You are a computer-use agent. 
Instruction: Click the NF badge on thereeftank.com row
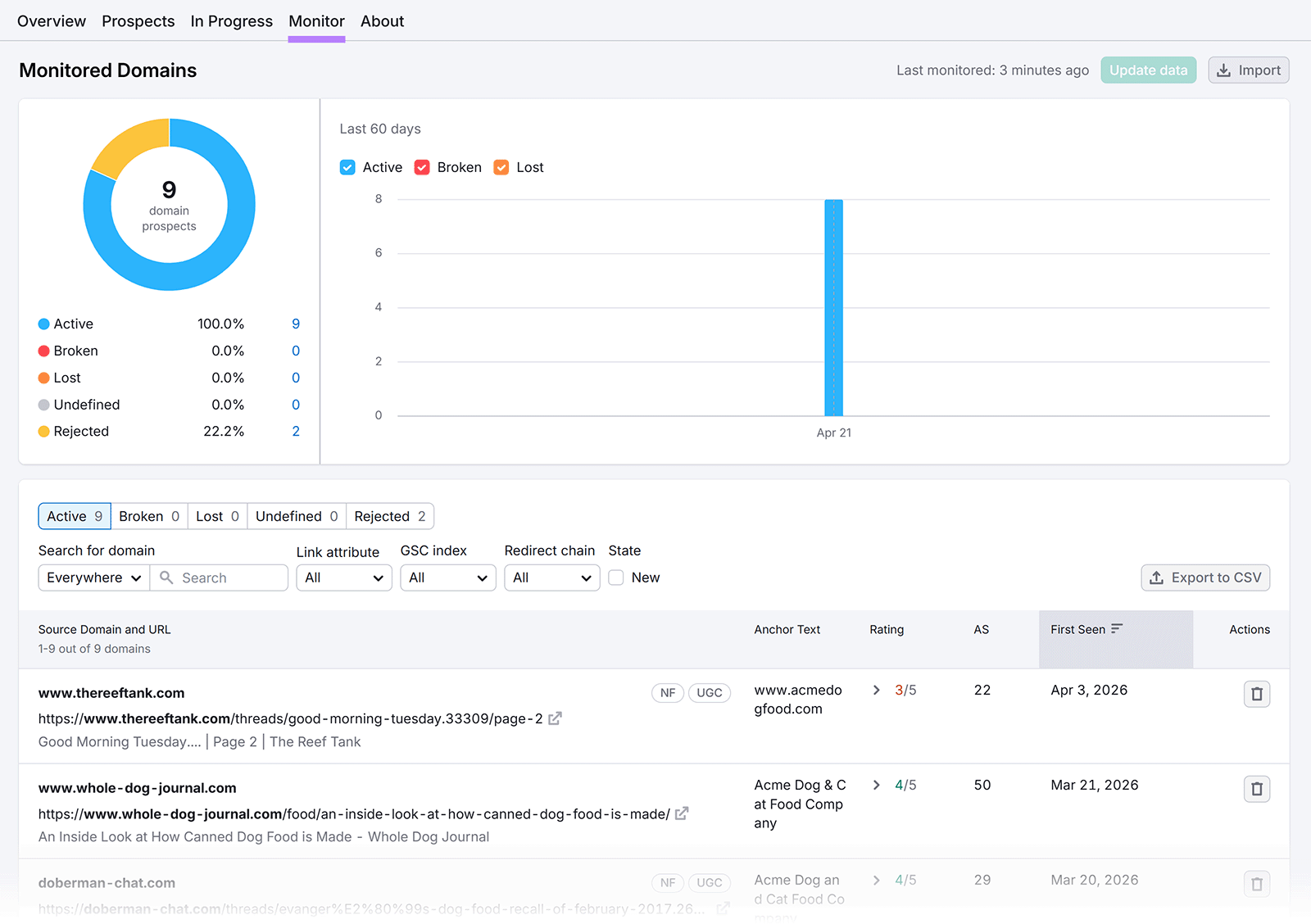point(667,692)
